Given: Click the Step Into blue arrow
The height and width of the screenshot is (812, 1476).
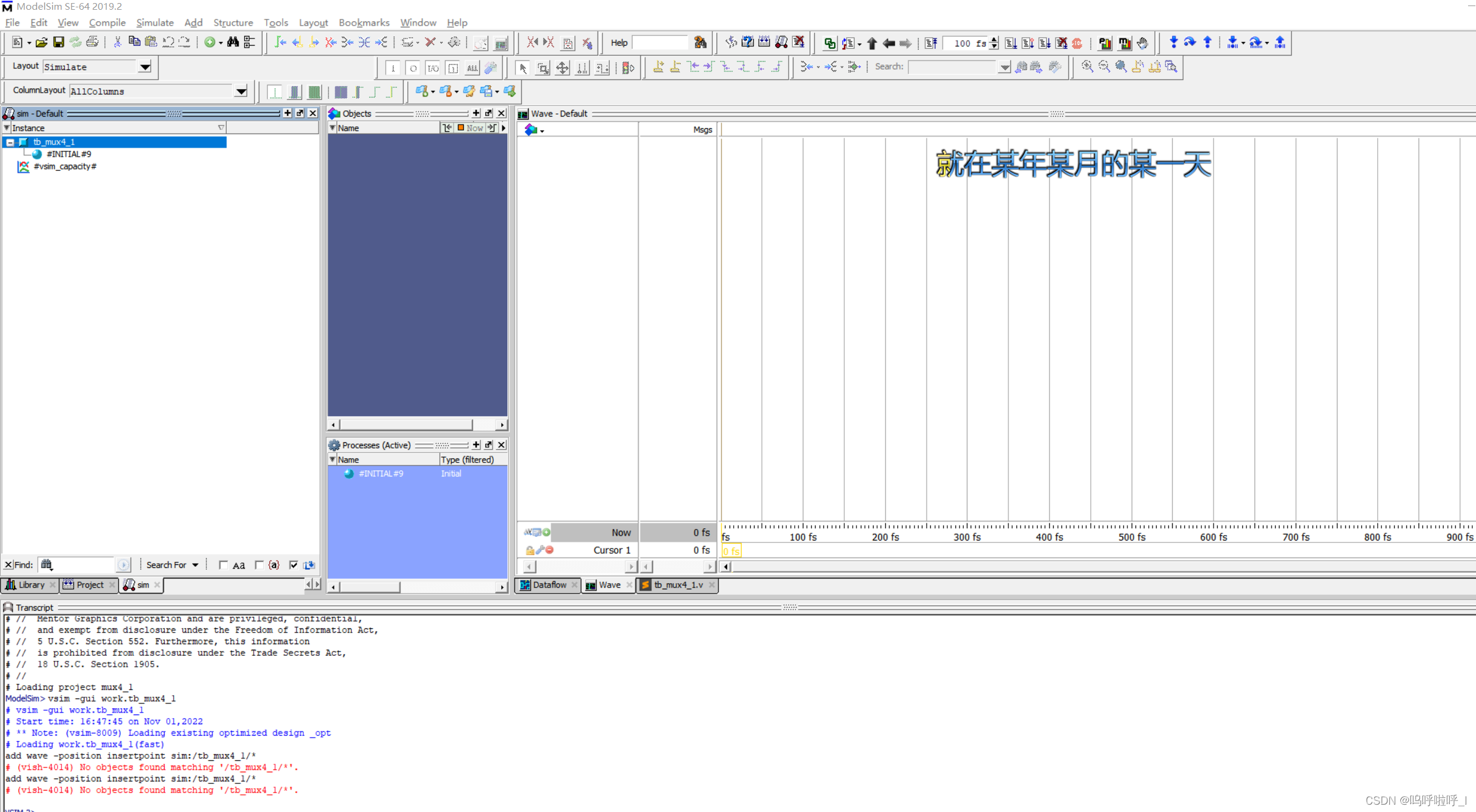Looking at the screenshot, I should point(1173,43).
